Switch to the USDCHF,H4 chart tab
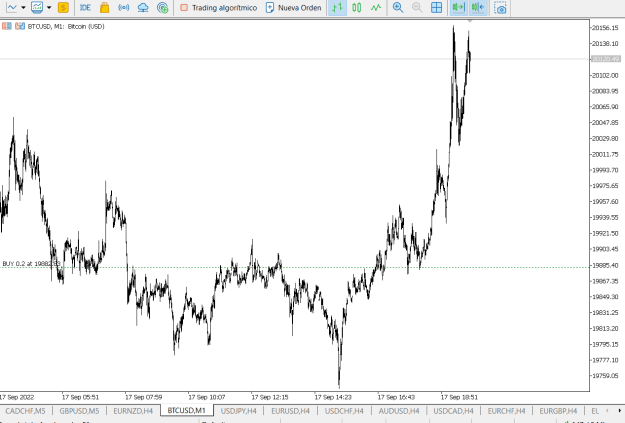625x423 pixels. (x=344, y=411)
